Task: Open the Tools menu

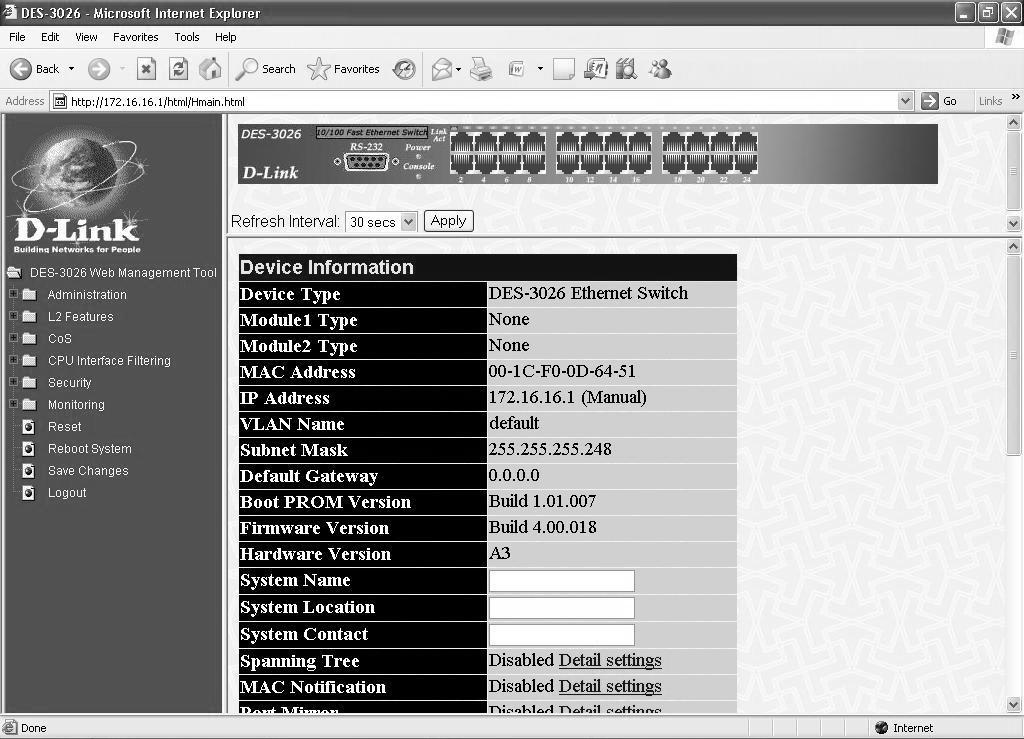Action: coord(187,37)
